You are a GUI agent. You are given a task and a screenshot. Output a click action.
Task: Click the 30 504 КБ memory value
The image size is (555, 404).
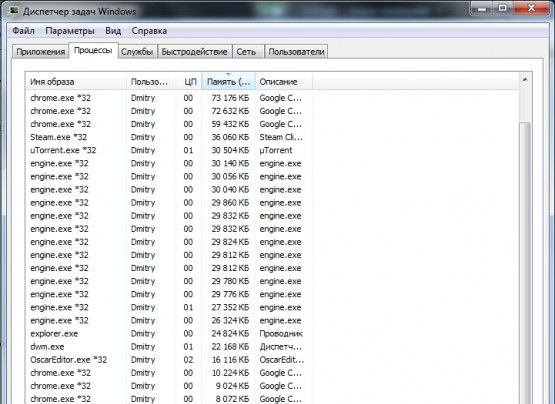tap(230, 150)
